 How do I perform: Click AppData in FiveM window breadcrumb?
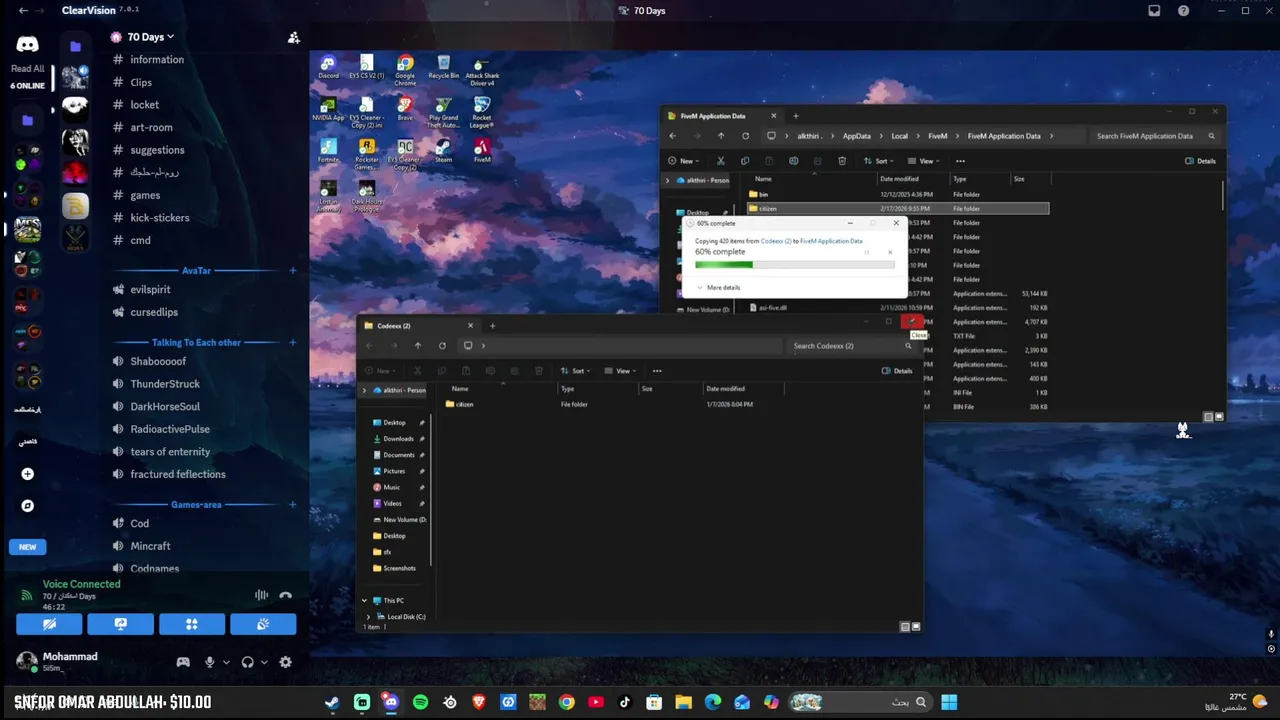(856, 136)
